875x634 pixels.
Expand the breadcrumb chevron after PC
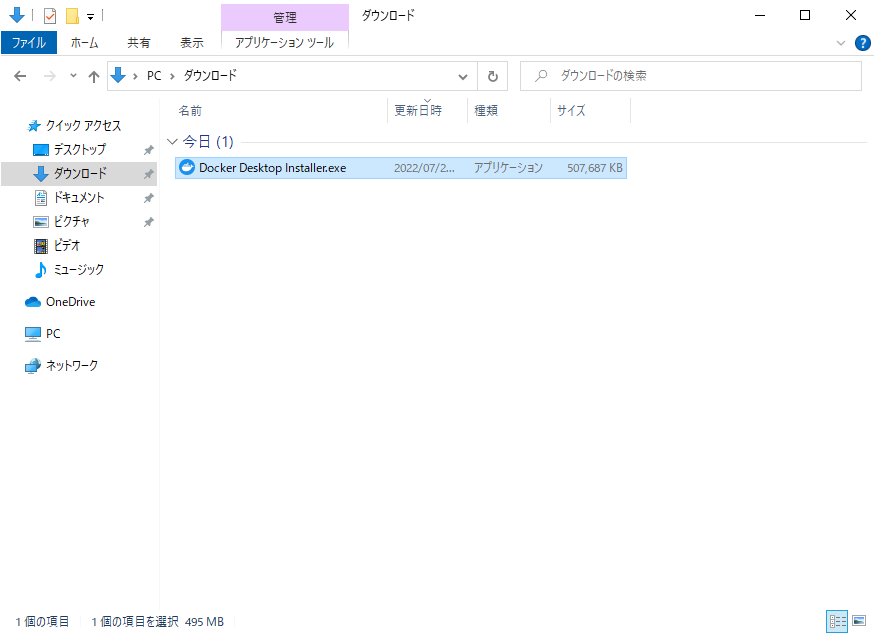[172, 76]
